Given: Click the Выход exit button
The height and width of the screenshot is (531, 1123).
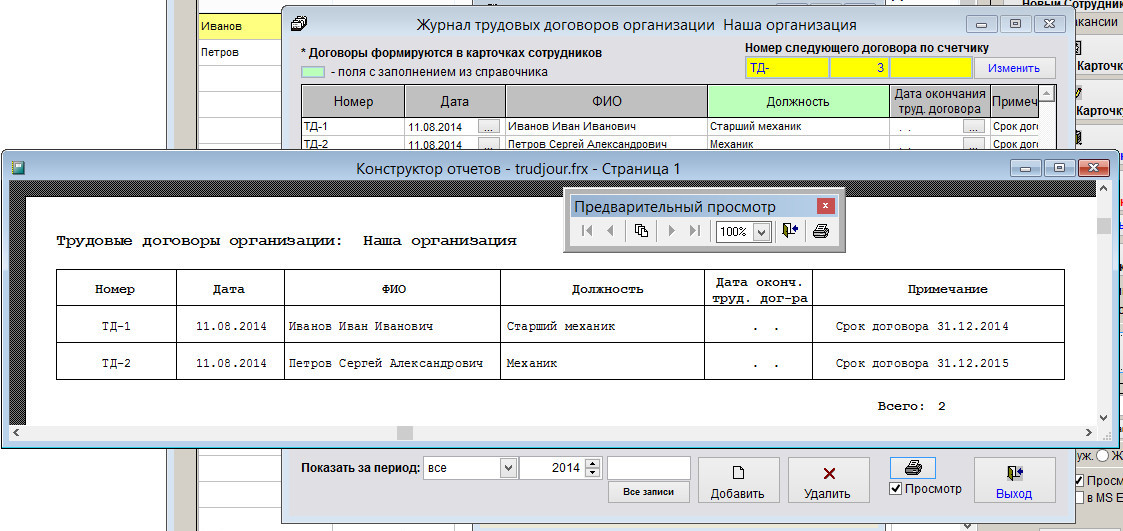Looking at the screenshot, I should pyautogui.click(x=1013, y=480).
